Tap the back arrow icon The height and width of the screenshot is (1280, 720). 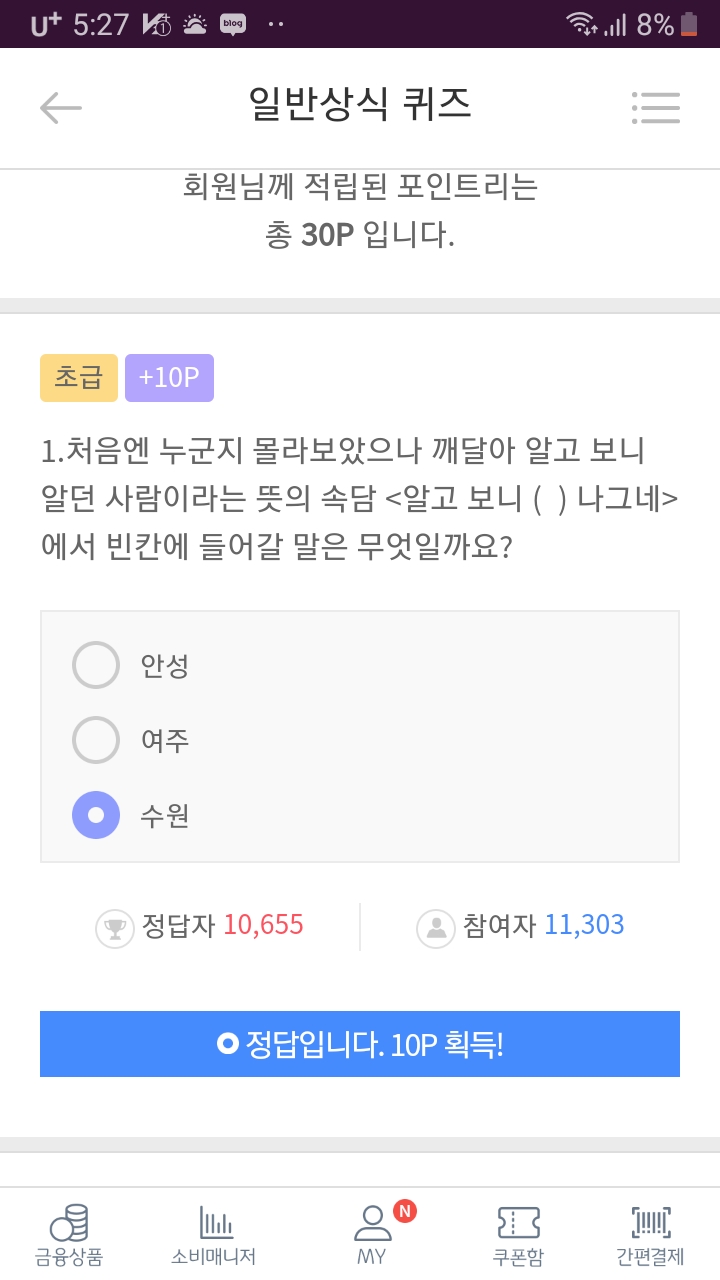point(60,107)
